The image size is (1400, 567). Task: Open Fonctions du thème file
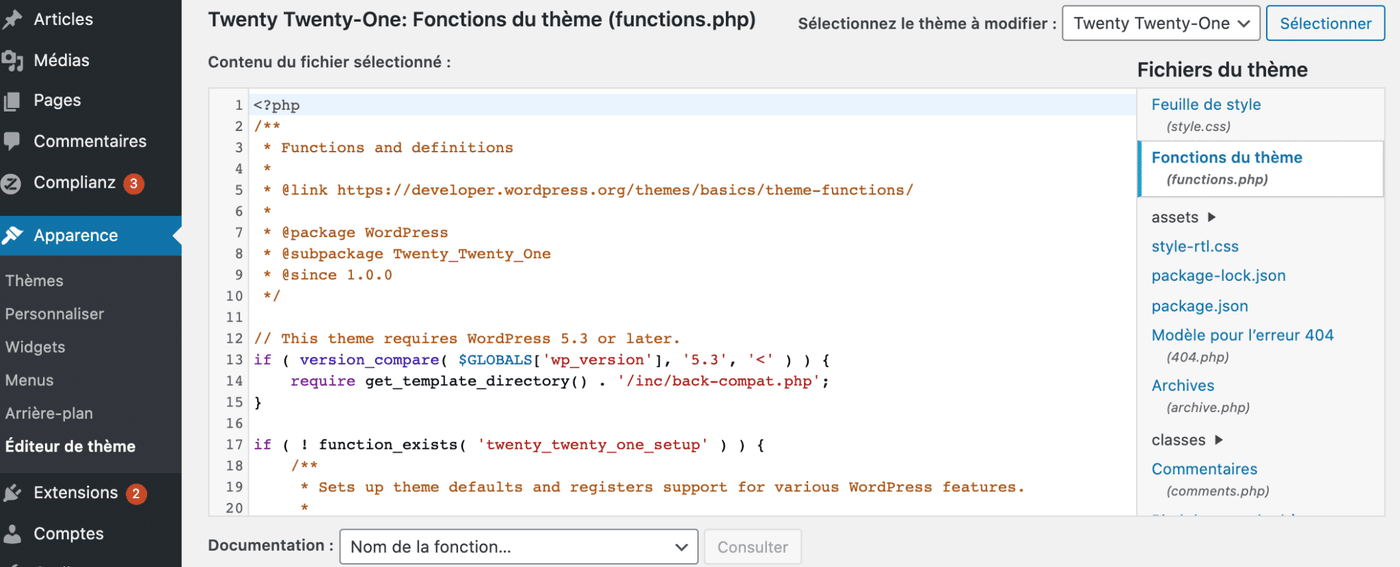point(1227,158)
